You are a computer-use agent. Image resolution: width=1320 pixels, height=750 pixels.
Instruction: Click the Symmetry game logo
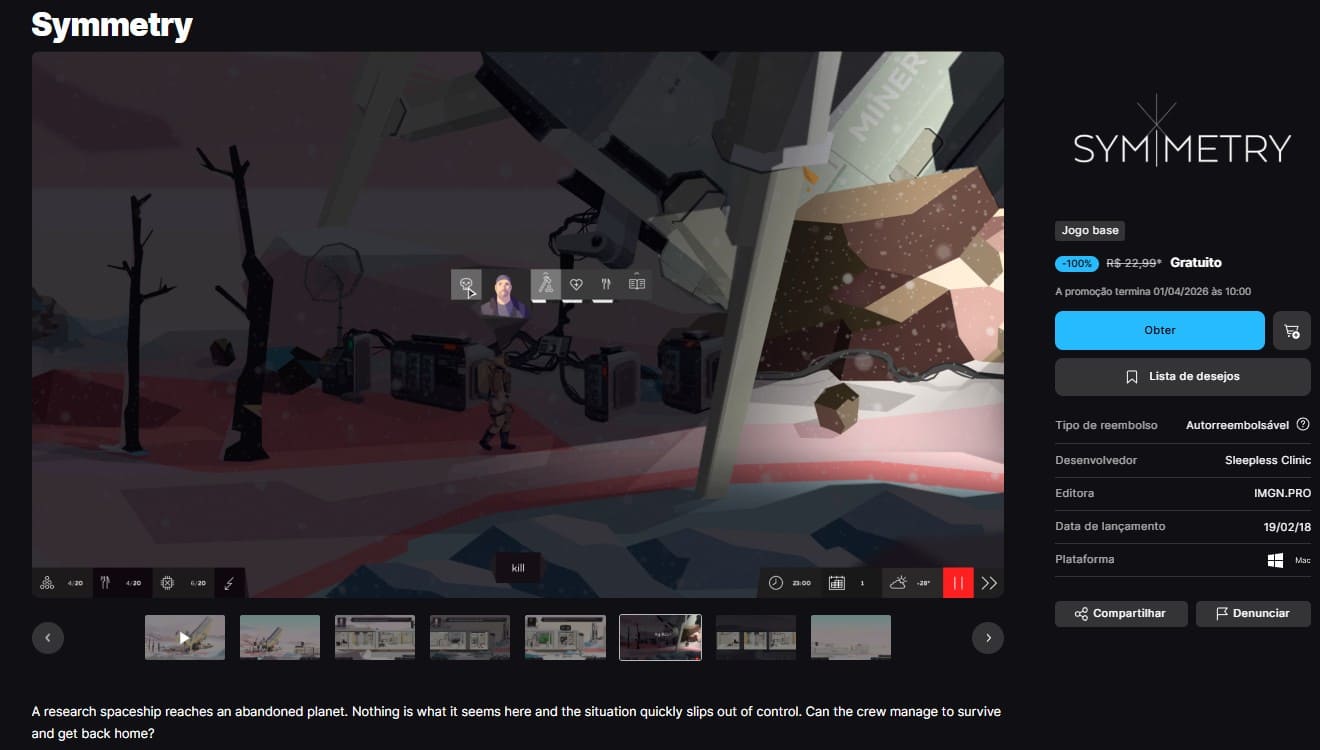(1182, 147)
